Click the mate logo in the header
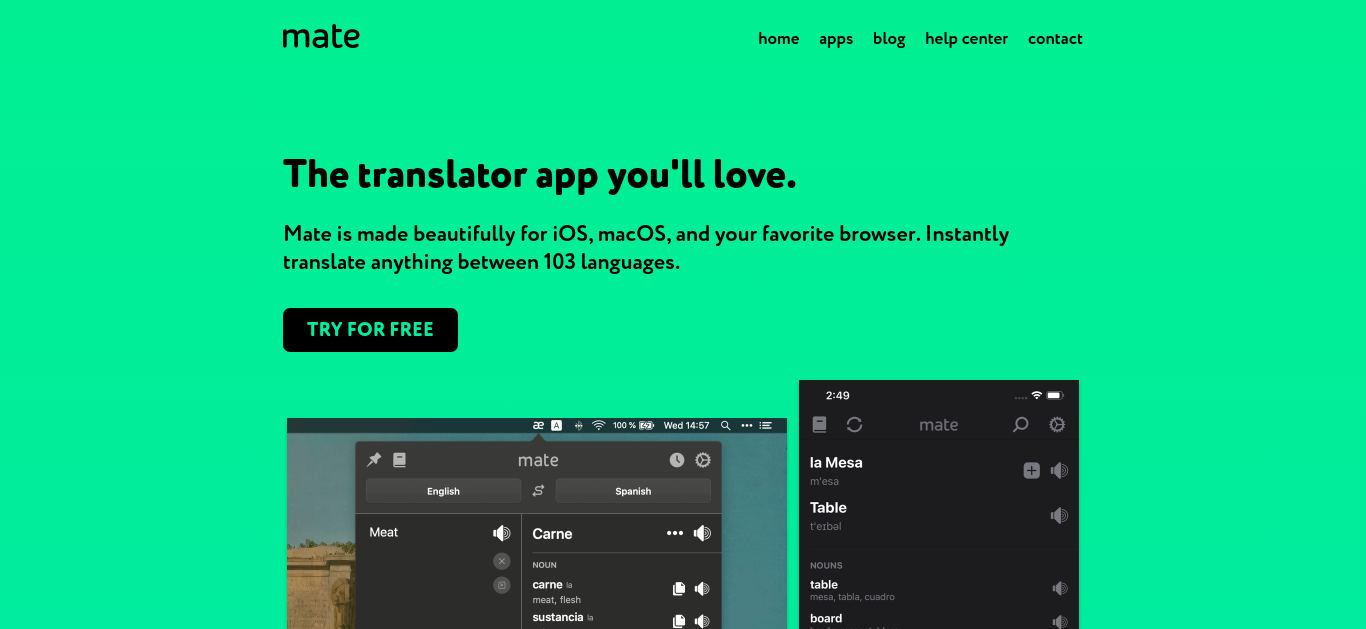Screen dimensions: 1366x629 point(321,38)
